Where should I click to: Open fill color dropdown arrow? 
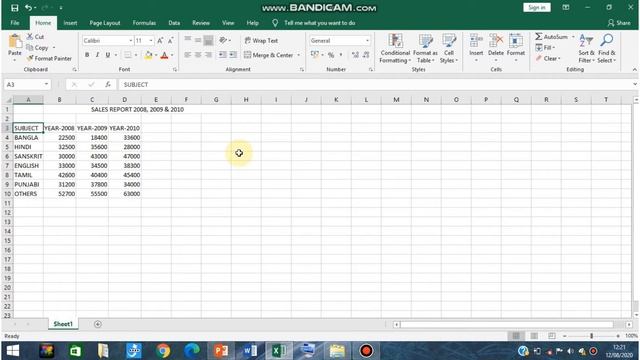pyautogui.click(x=156, y=55)
